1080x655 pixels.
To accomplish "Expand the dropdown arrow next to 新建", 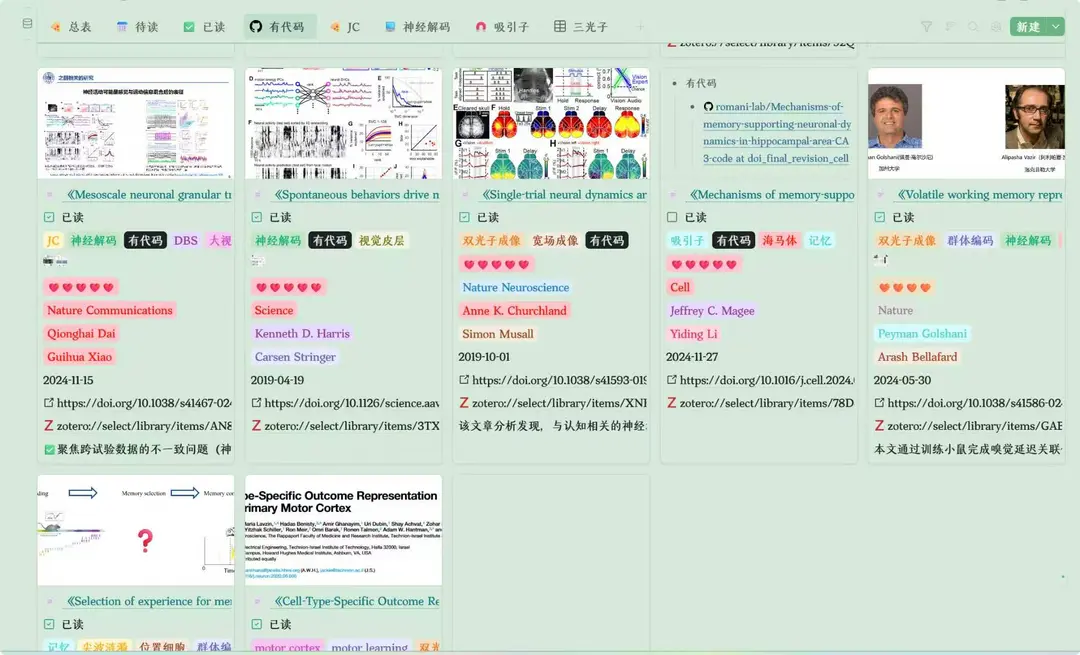I will click(1056, 27).
